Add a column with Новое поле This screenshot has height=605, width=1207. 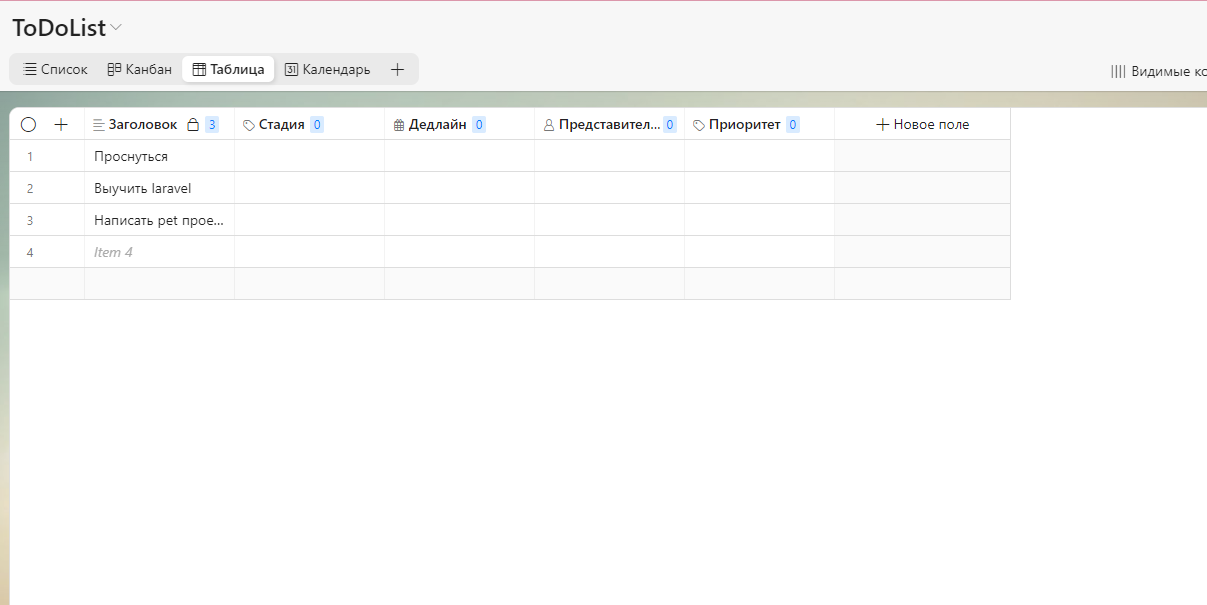922,124
